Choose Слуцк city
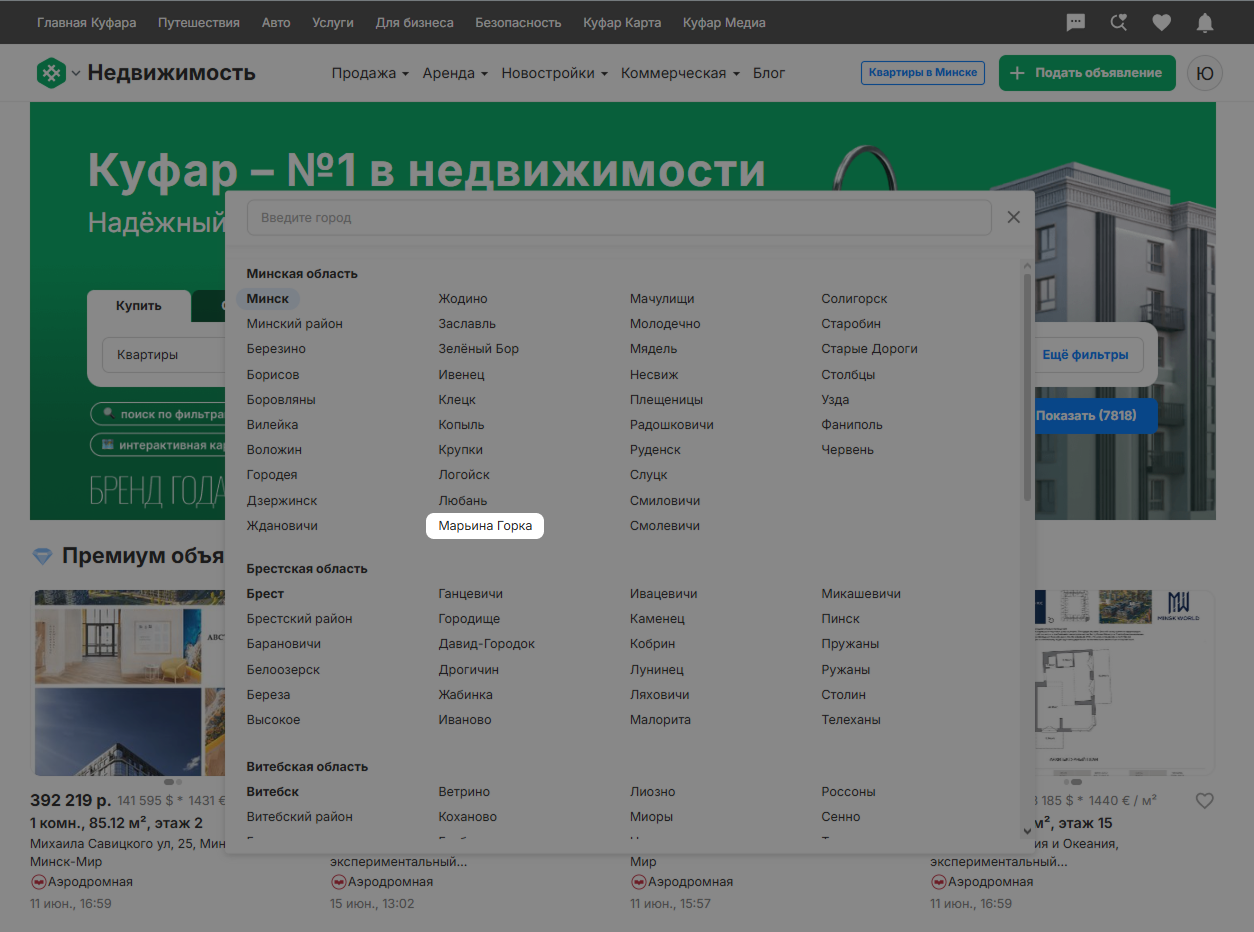 pyautogui.click(x=648, y=475)
